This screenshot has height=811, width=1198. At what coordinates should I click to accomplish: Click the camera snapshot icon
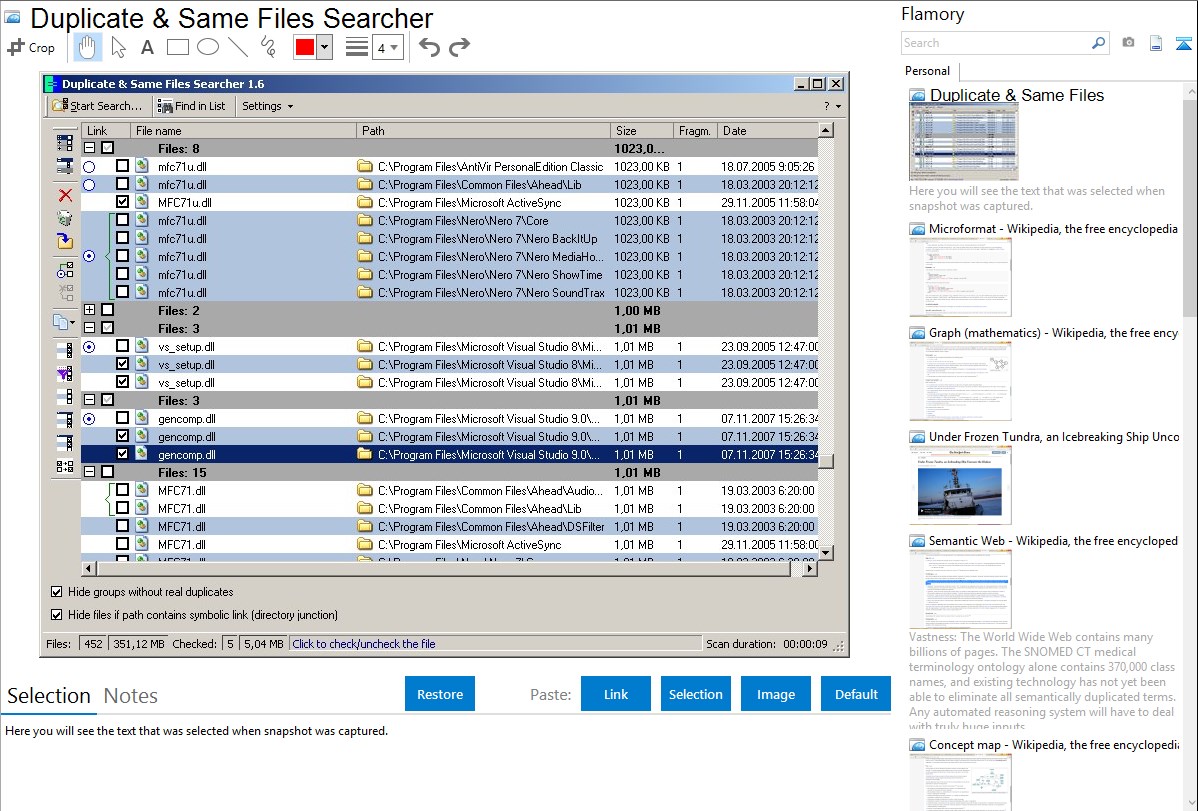point(1128,43)
